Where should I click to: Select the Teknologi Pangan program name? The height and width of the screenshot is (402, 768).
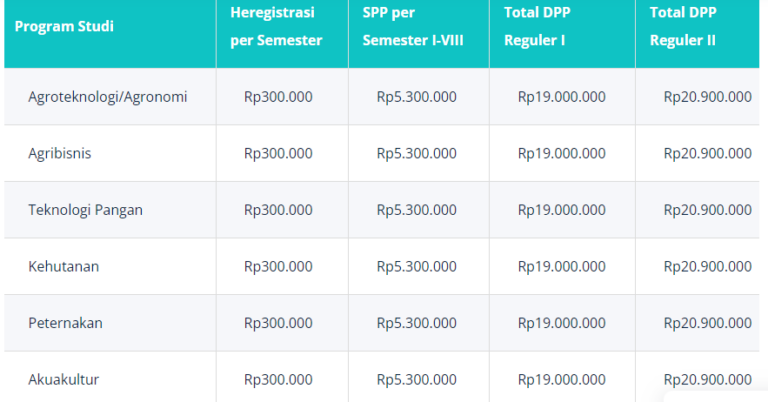pos(86,210)
